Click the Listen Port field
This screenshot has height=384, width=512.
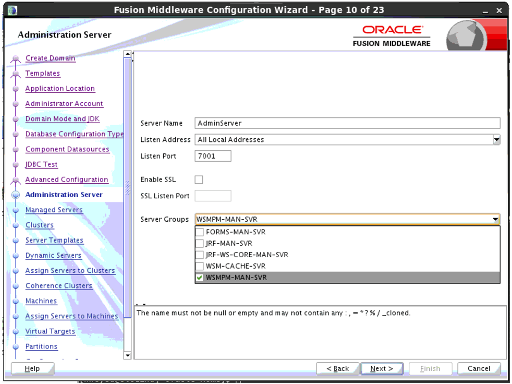click(213, 156)
